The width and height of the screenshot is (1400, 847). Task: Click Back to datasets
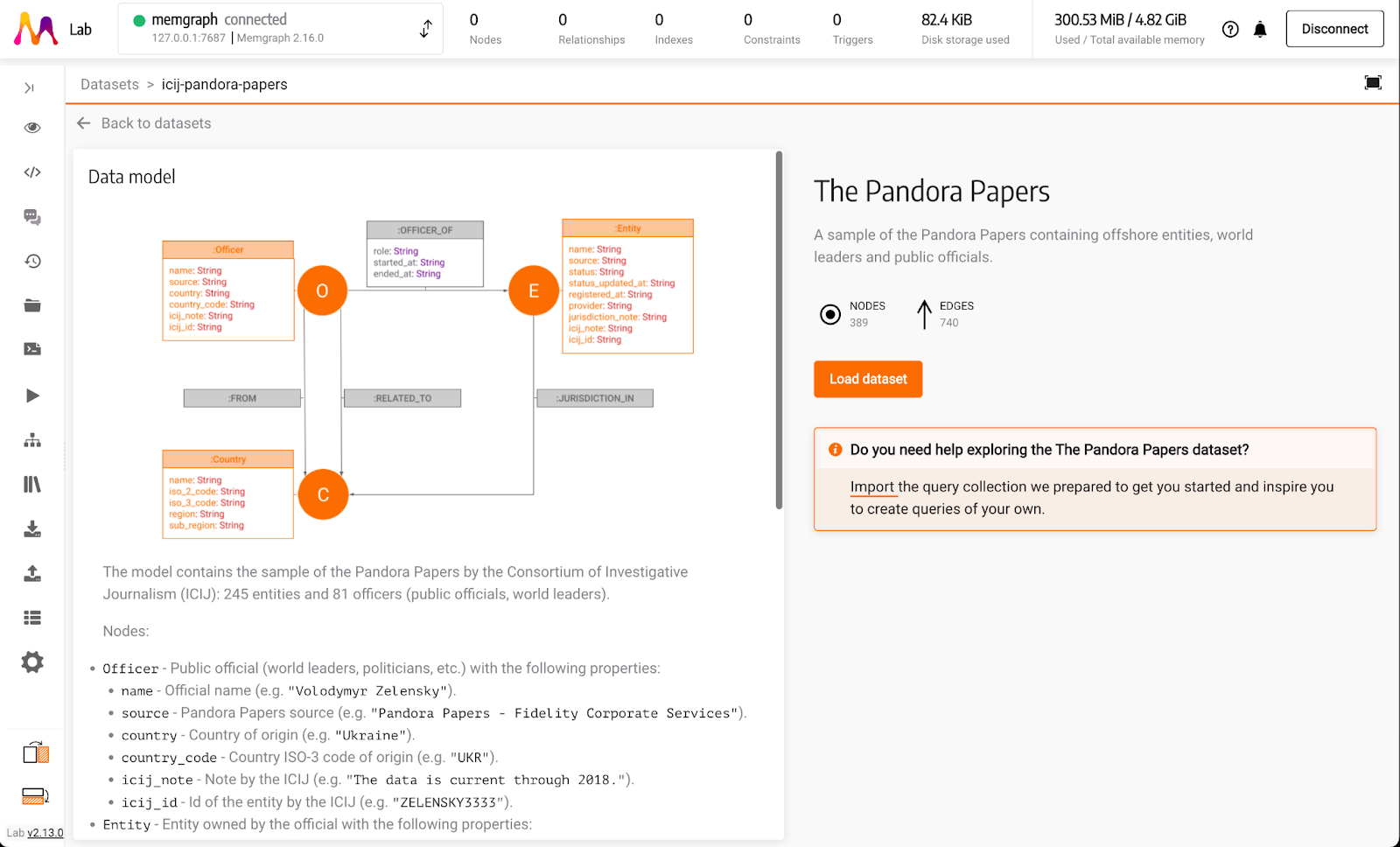click(x=156, y=123)
